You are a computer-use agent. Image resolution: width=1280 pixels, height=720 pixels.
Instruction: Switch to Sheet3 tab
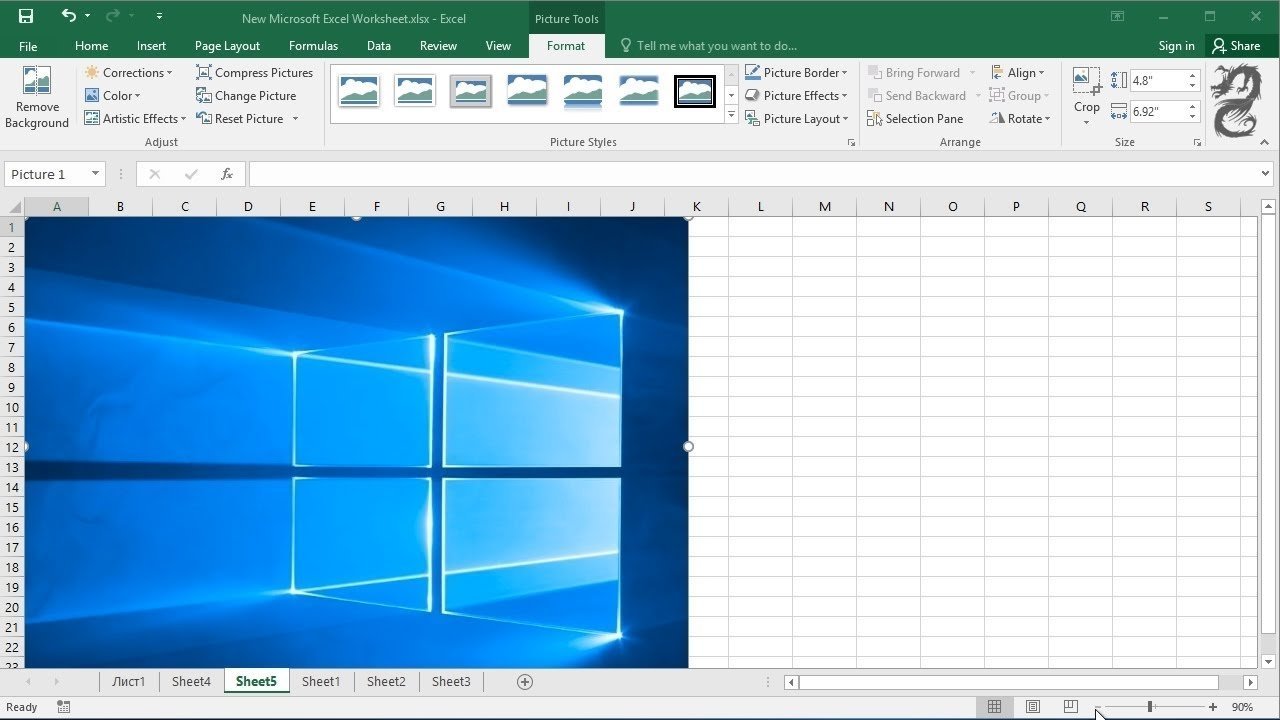(x=451, y=682)
